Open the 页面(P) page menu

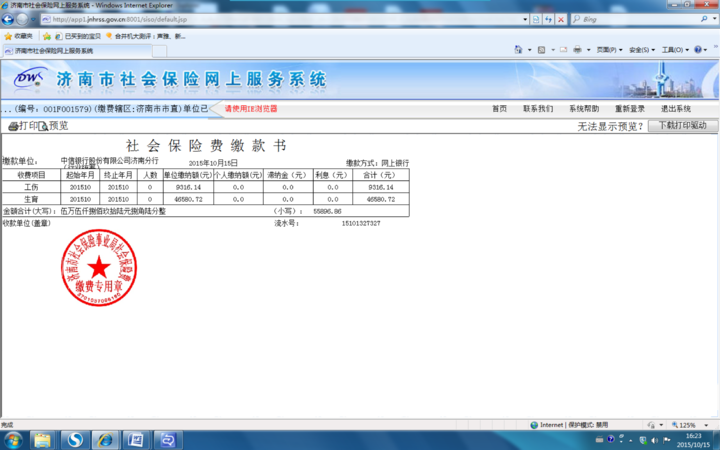pos(609,50)
